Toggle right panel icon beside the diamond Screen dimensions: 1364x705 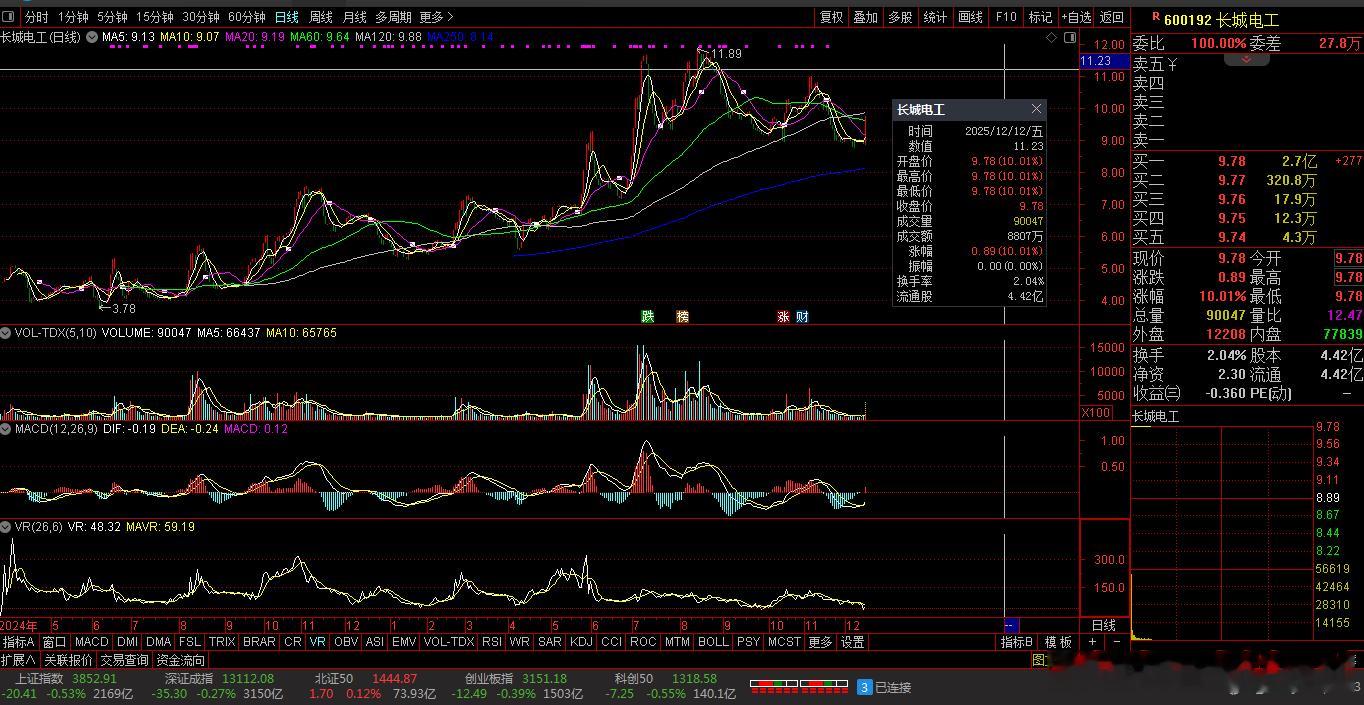(x=1070, y=37)
